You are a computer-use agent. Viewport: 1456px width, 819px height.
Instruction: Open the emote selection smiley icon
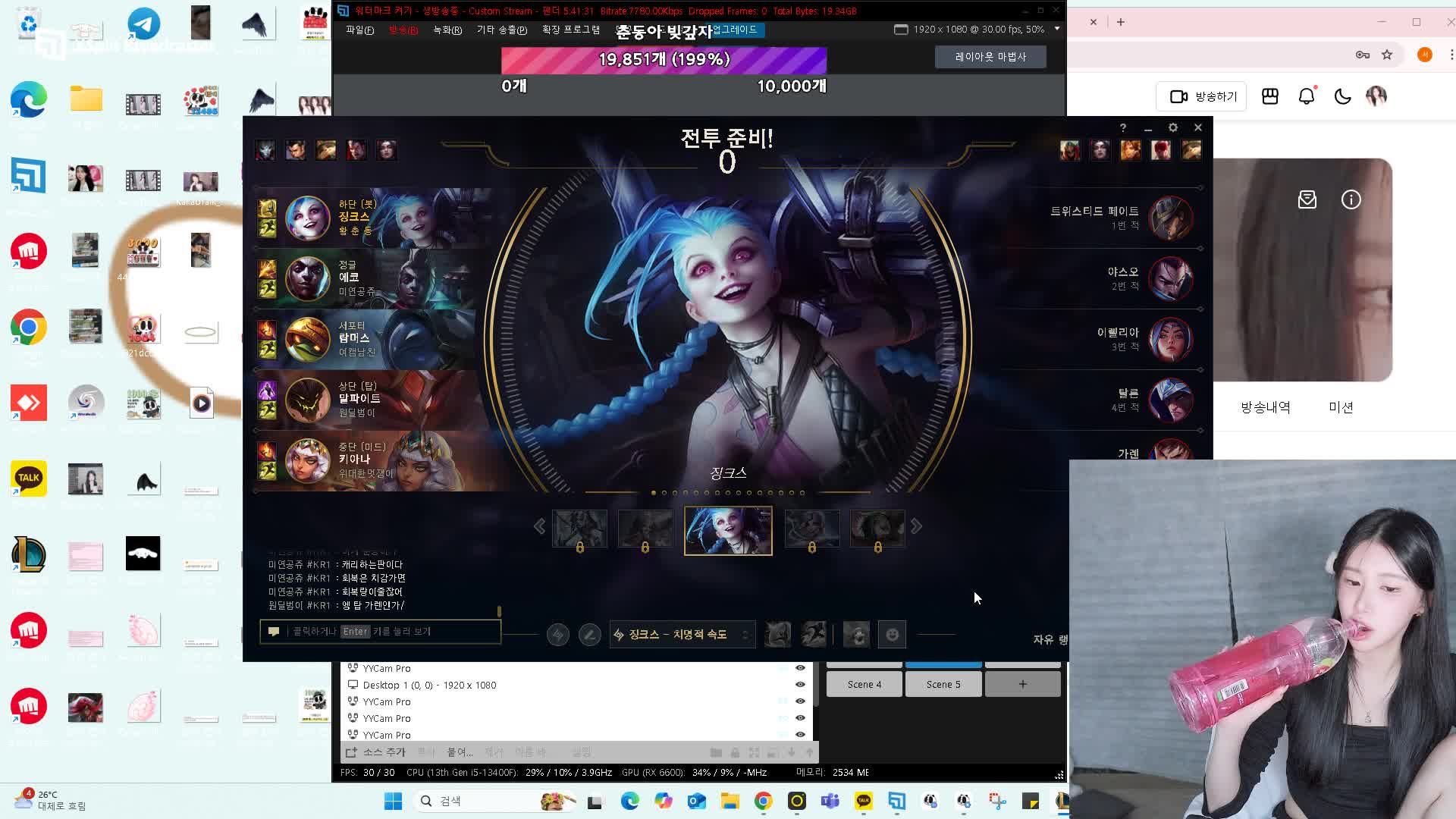click(892, 635)
